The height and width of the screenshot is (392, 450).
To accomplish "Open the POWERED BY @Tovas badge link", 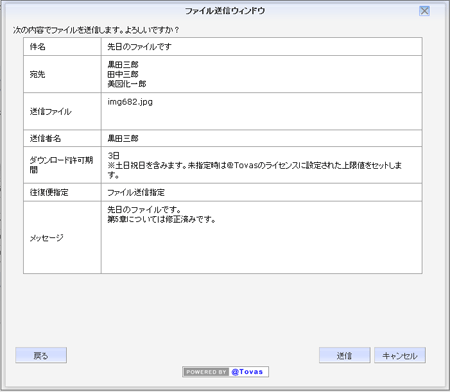I will [x=225, y=372].
